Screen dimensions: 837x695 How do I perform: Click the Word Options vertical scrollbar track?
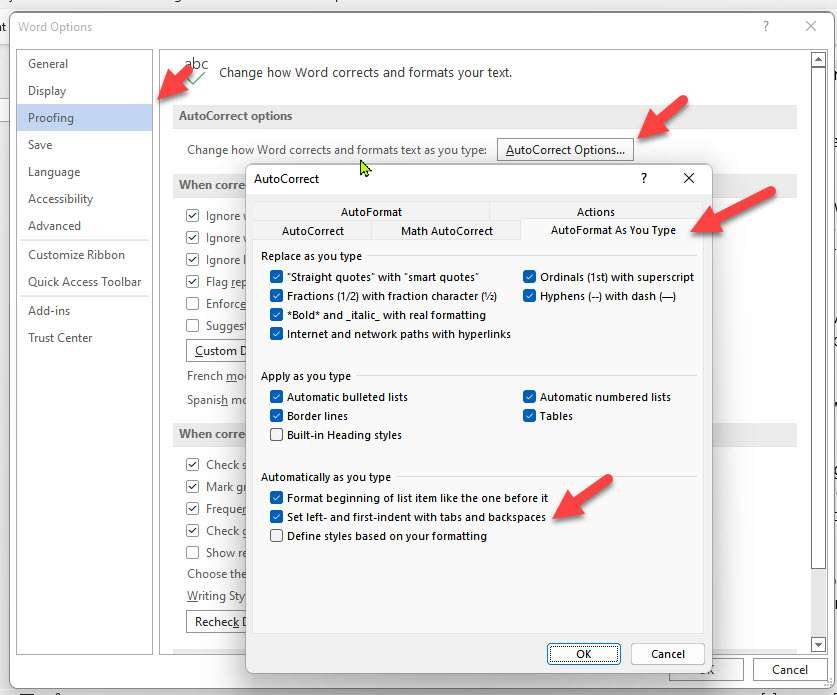[818, 602]
